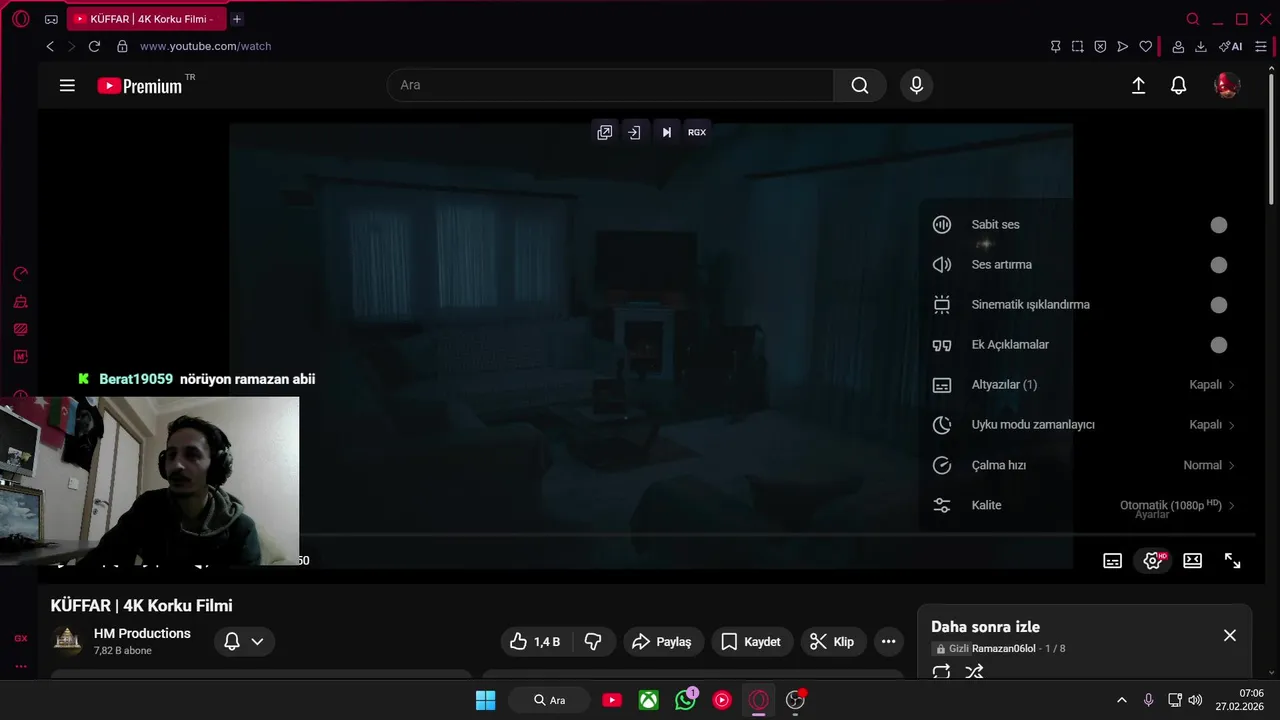Click the RGX video overlay button

click(x=697, y=132)
